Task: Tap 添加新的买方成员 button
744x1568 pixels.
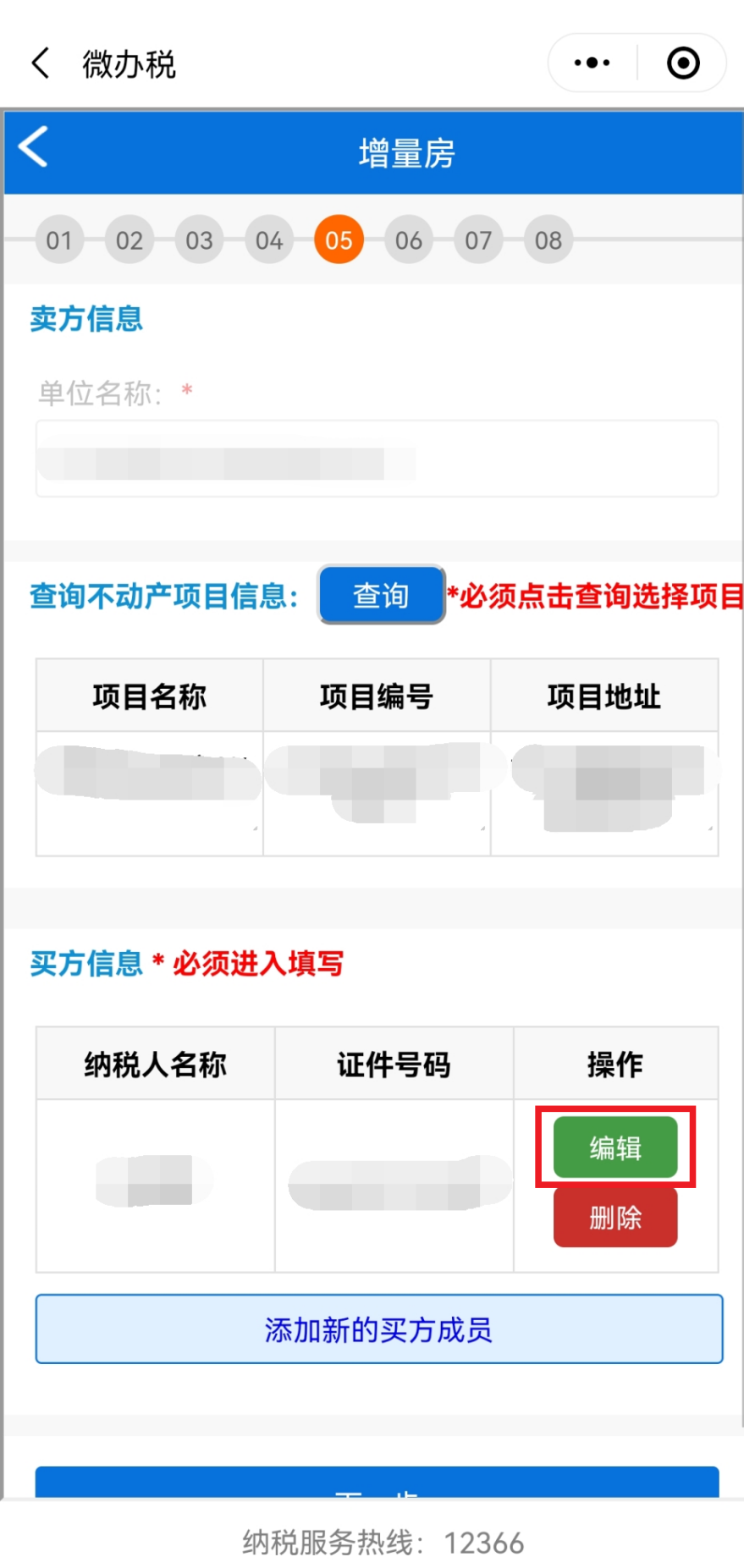Action: click(379, 1329)
